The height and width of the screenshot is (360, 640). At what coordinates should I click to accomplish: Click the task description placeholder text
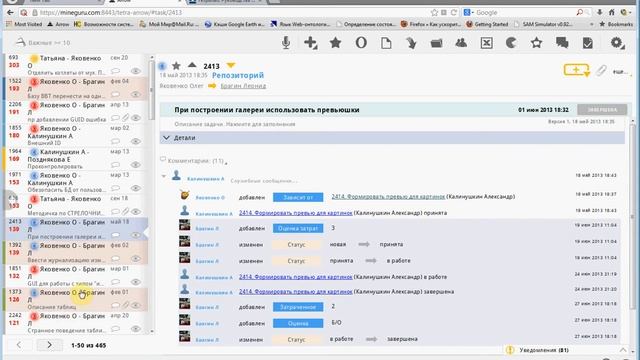point(235,124)
